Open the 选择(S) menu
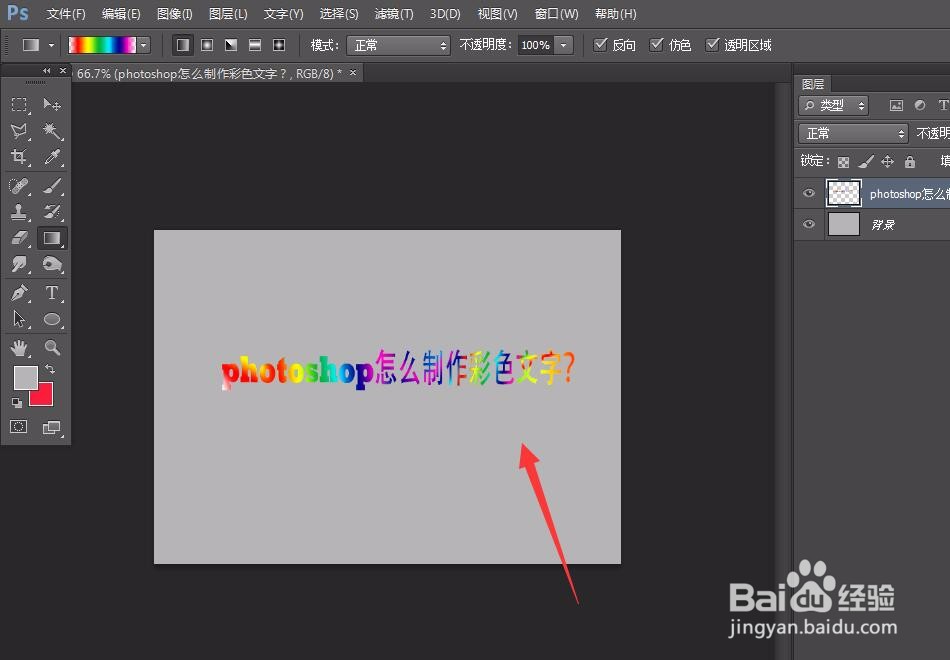 [339, 13]
